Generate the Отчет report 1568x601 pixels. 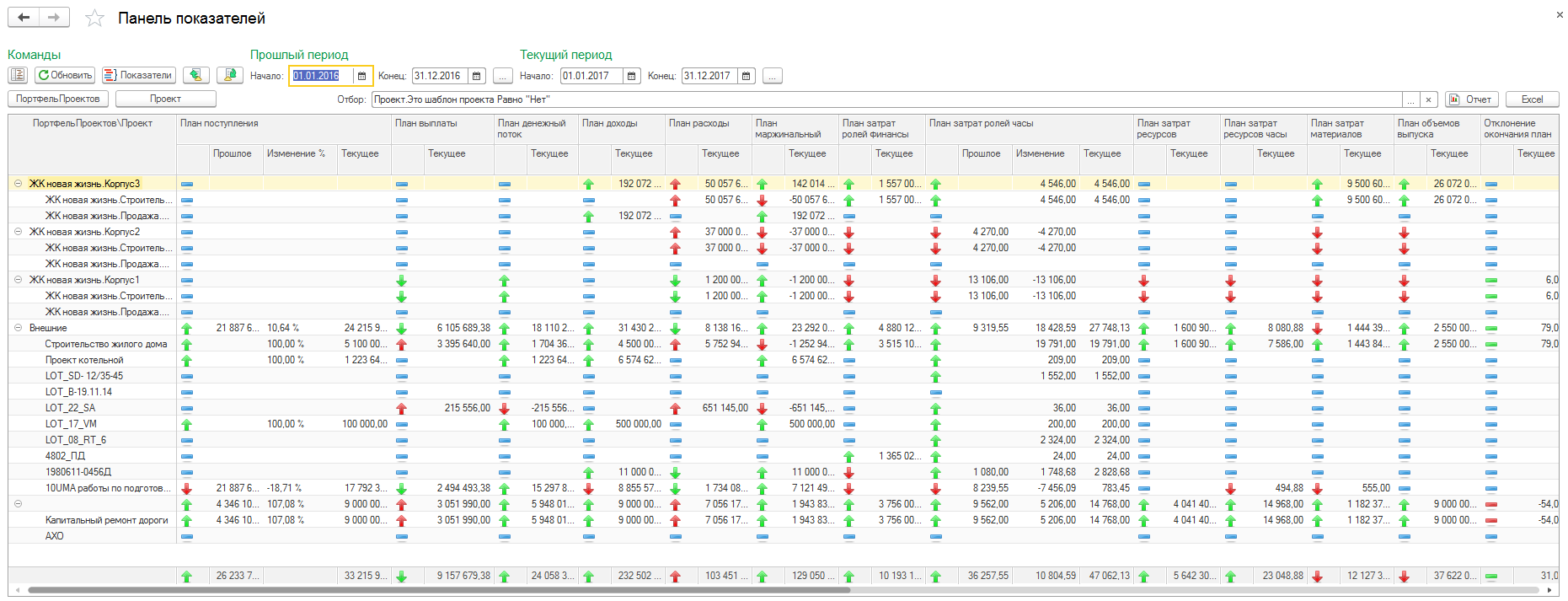(x=1471, y=99)
